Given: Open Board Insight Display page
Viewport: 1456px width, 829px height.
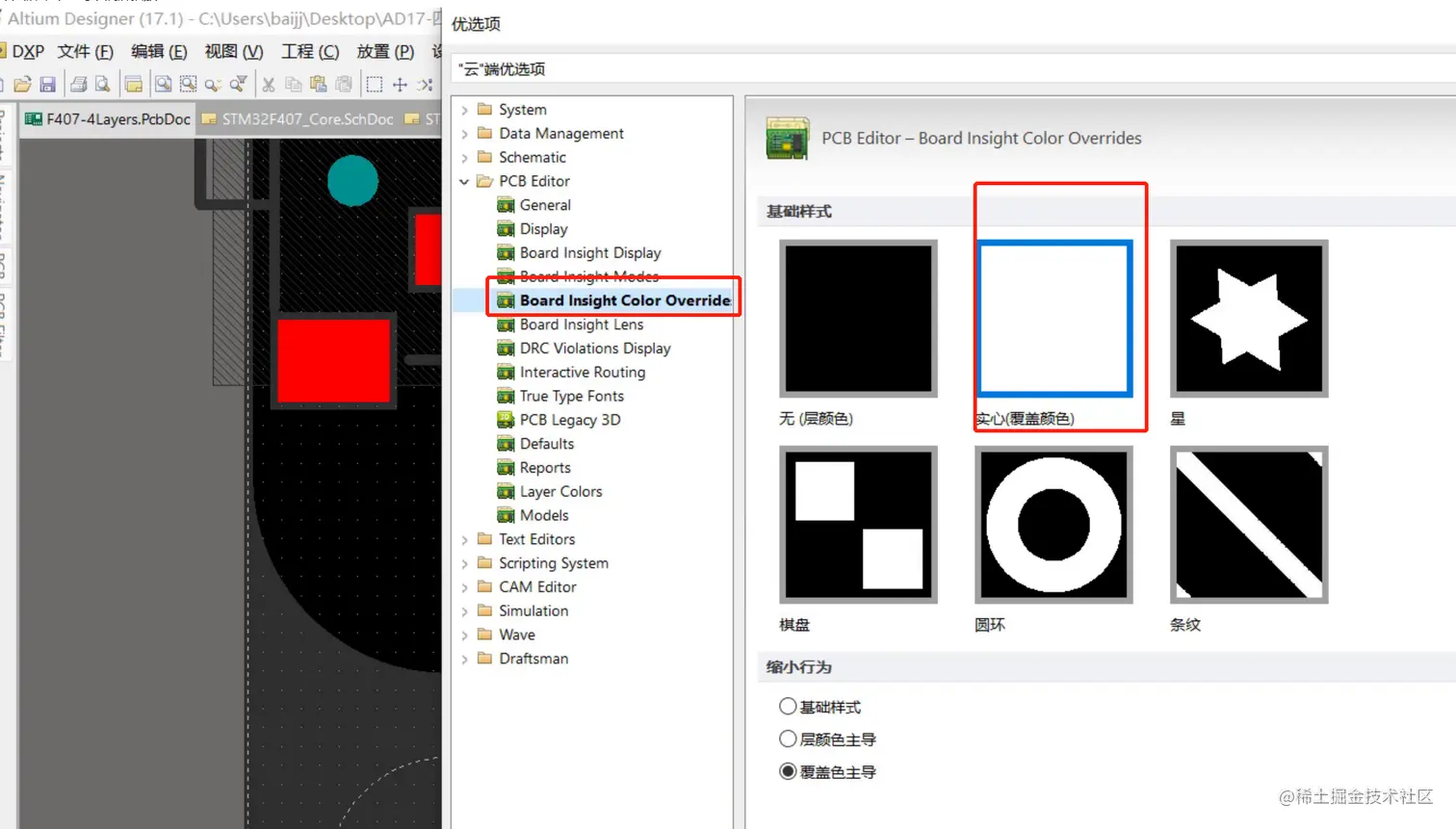Looking at the screenshot, I should [x=590, y=253].
